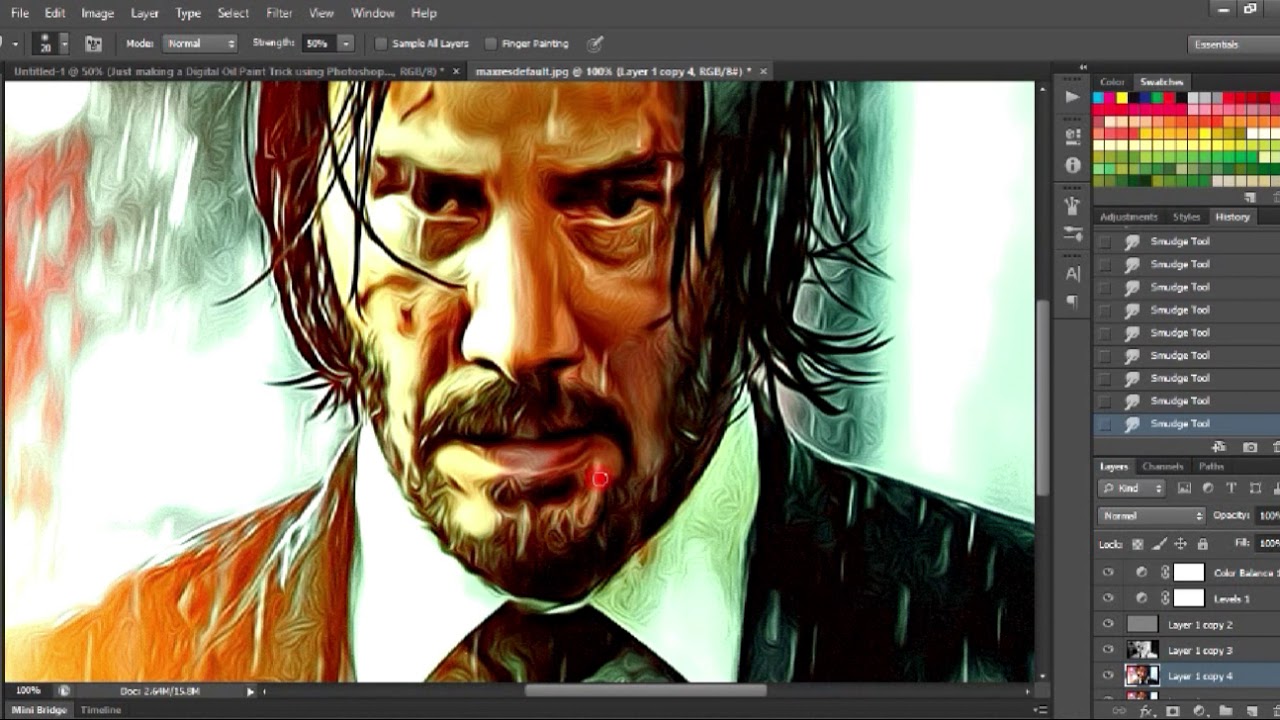Create new document from current history state
The height and width of the screenshot is (720, 1280).
[1219, 447]
